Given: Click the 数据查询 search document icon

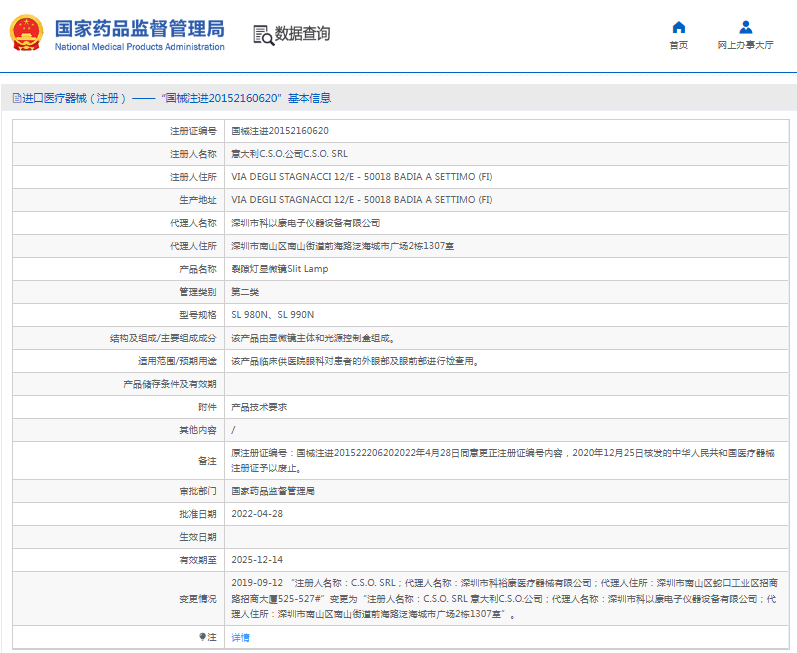Looking at the screenshot, I should (x=263, y=34).
